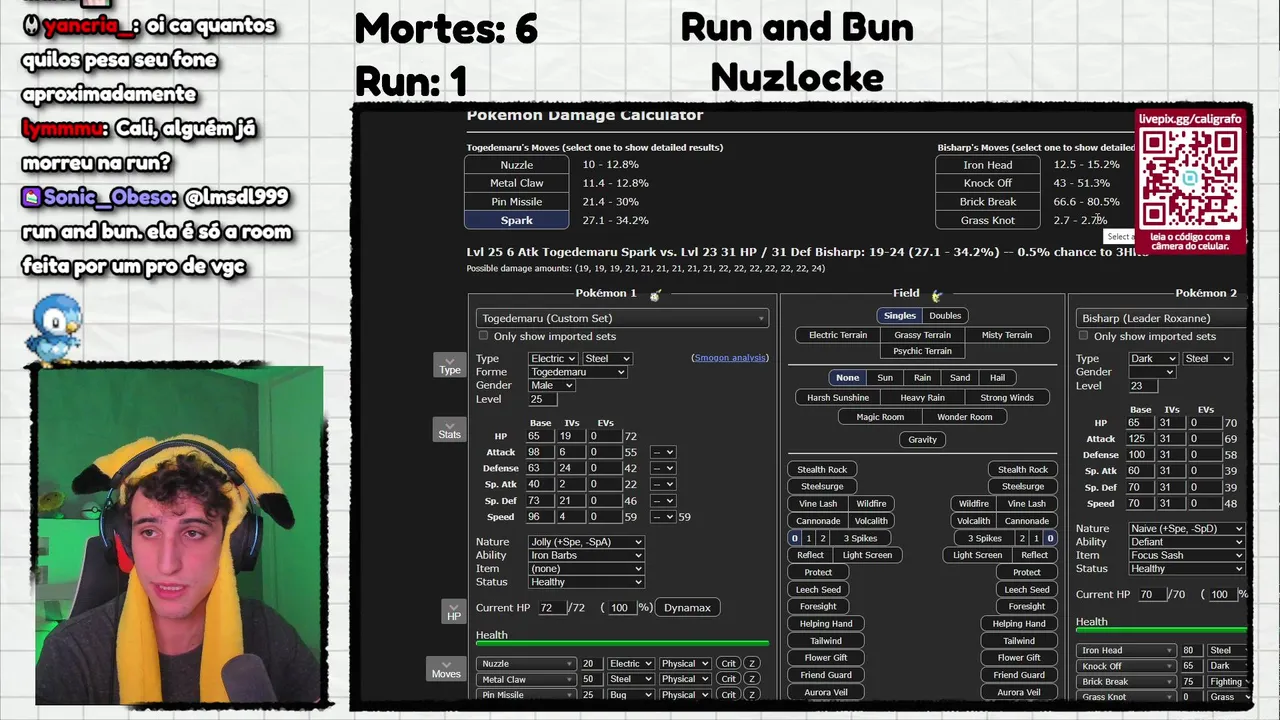Click Protect on Bisharp's side
Screen dimensions: 1280x720
tap(1027, 572)
